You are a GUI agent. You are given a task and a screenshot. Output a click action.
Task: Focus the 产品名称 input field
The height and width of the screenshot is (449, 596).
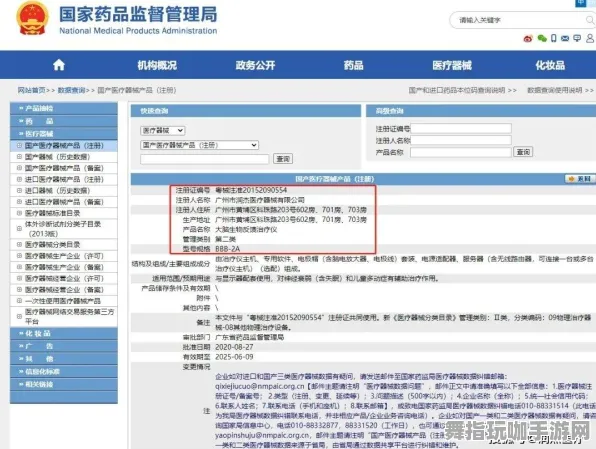tap(461, 152)
